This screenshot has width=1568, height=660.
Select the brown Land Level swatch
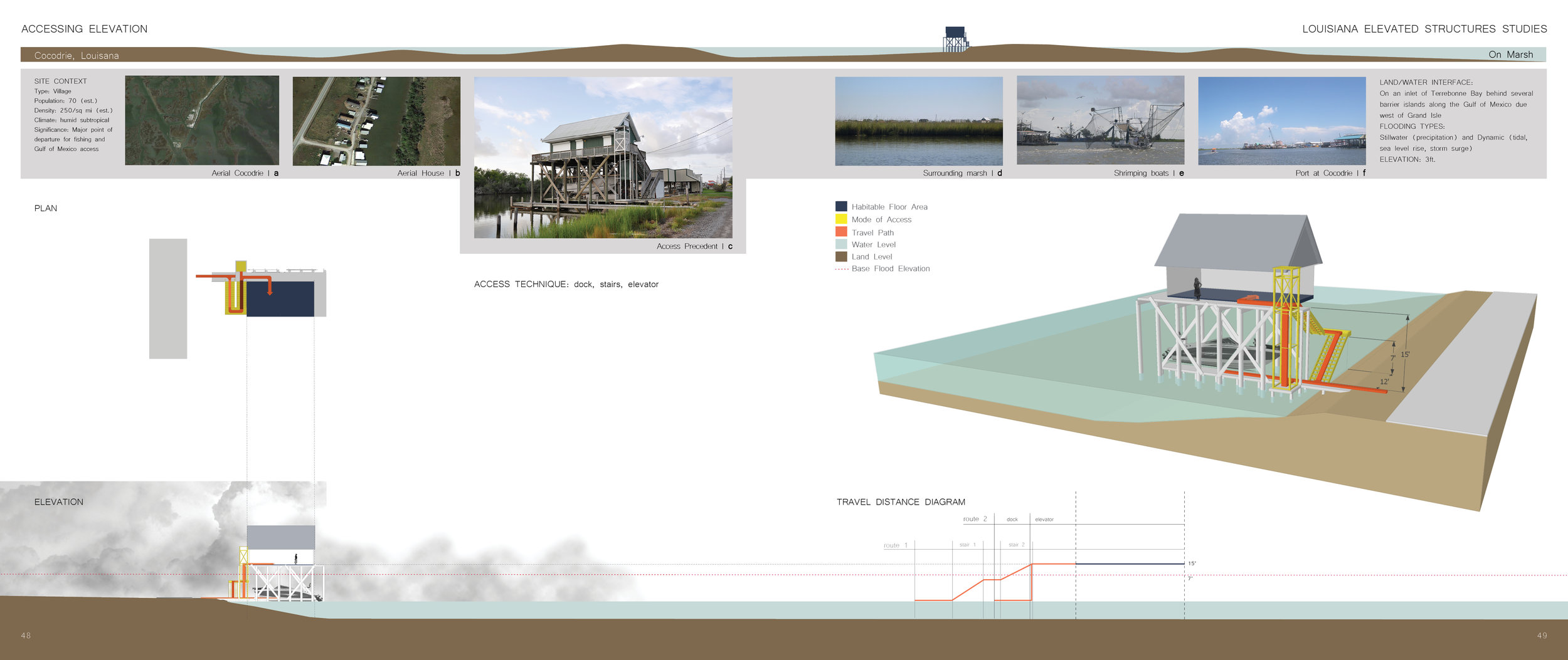(841, 256)
